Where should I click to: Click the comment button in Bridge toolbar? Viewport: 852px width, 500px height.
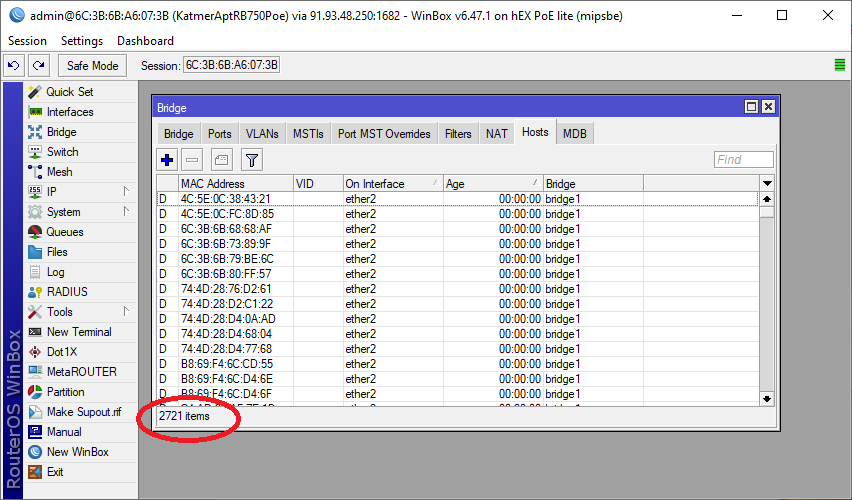[x=222, y=160]
